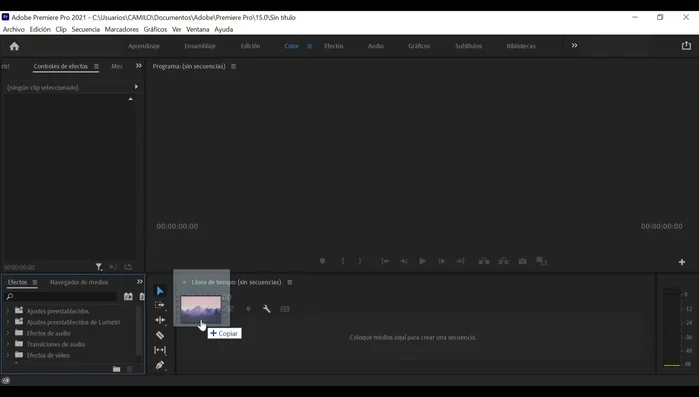
Task: Open timeline display settings wrench
Action: (x=267, y=309)
